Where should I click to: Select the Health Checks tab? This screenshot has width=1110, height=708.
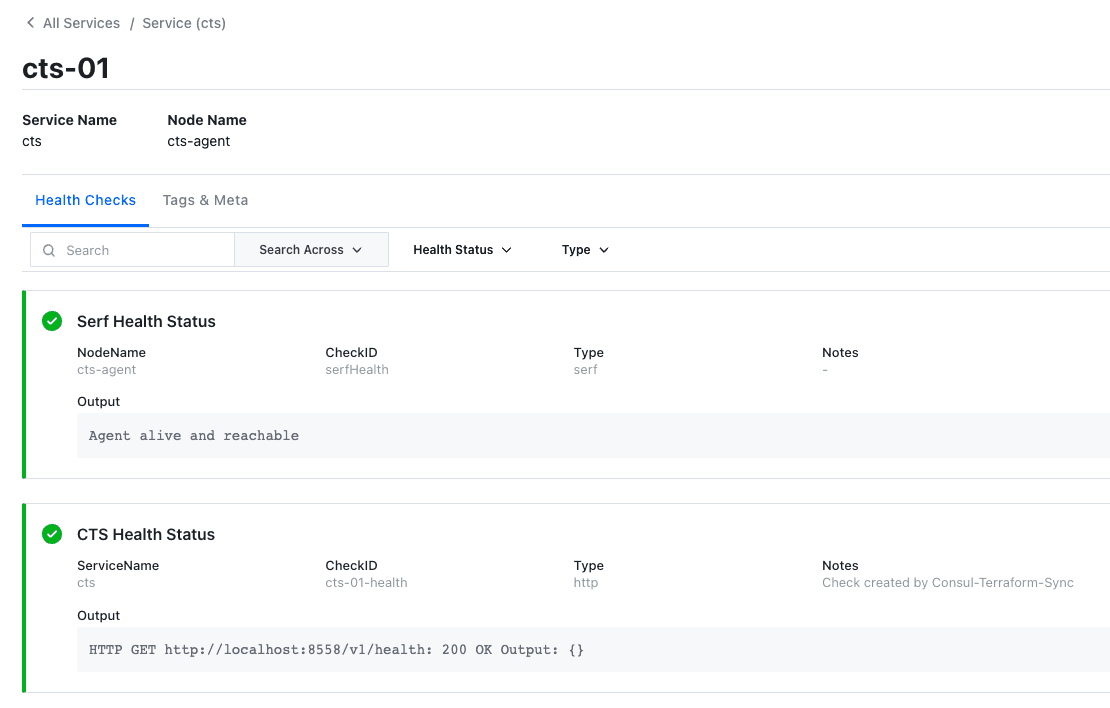pyautogui.click(x=85, y=200)
